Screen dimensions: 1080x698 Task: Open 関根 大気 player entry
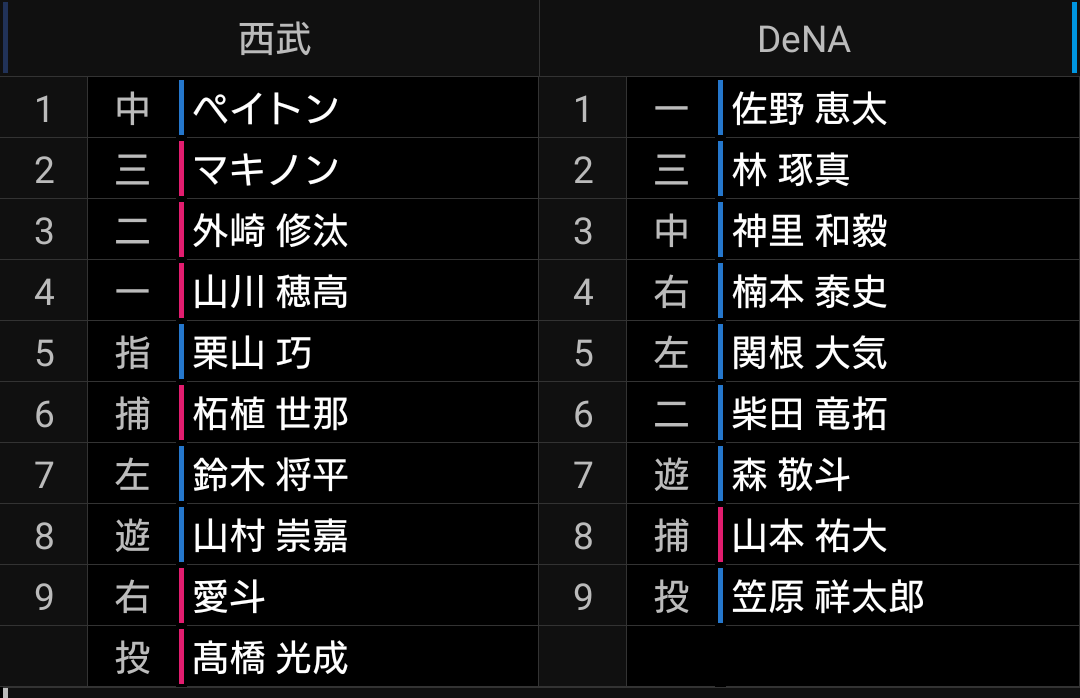pyautogui.click(x=809, y=352)
